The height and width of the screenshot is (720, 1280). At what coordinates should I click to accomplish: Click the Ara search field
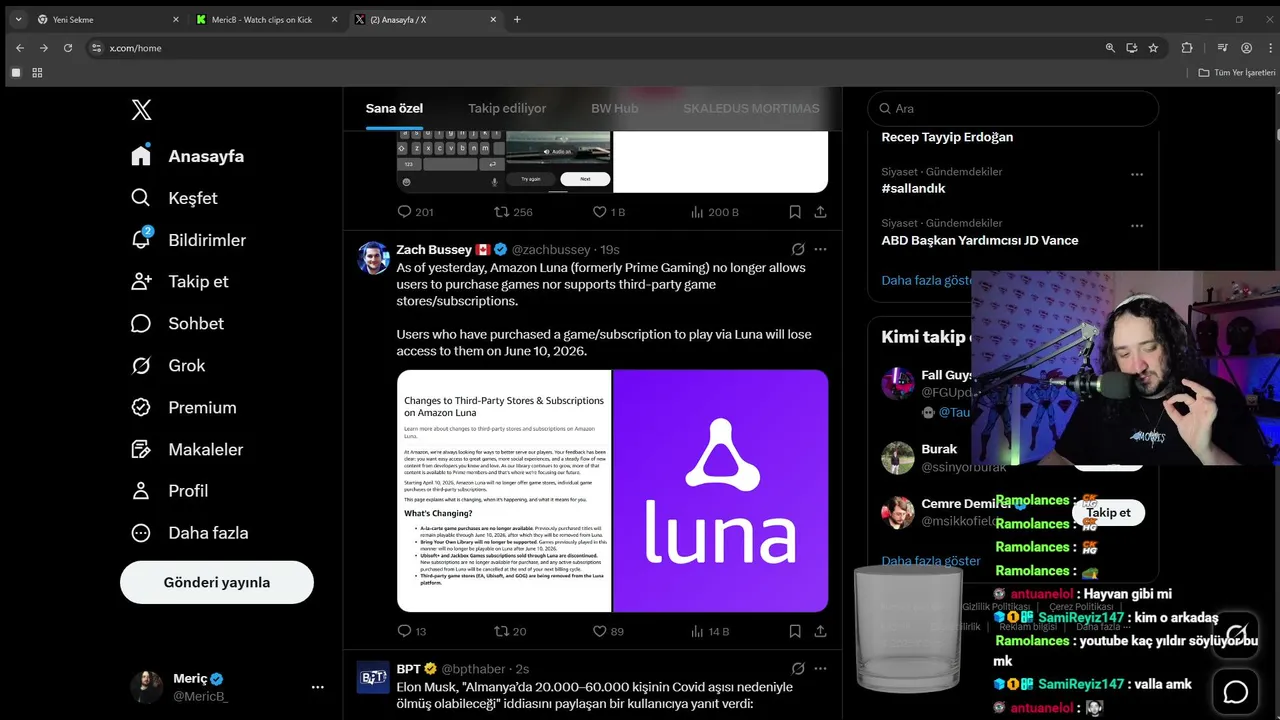1013,108
